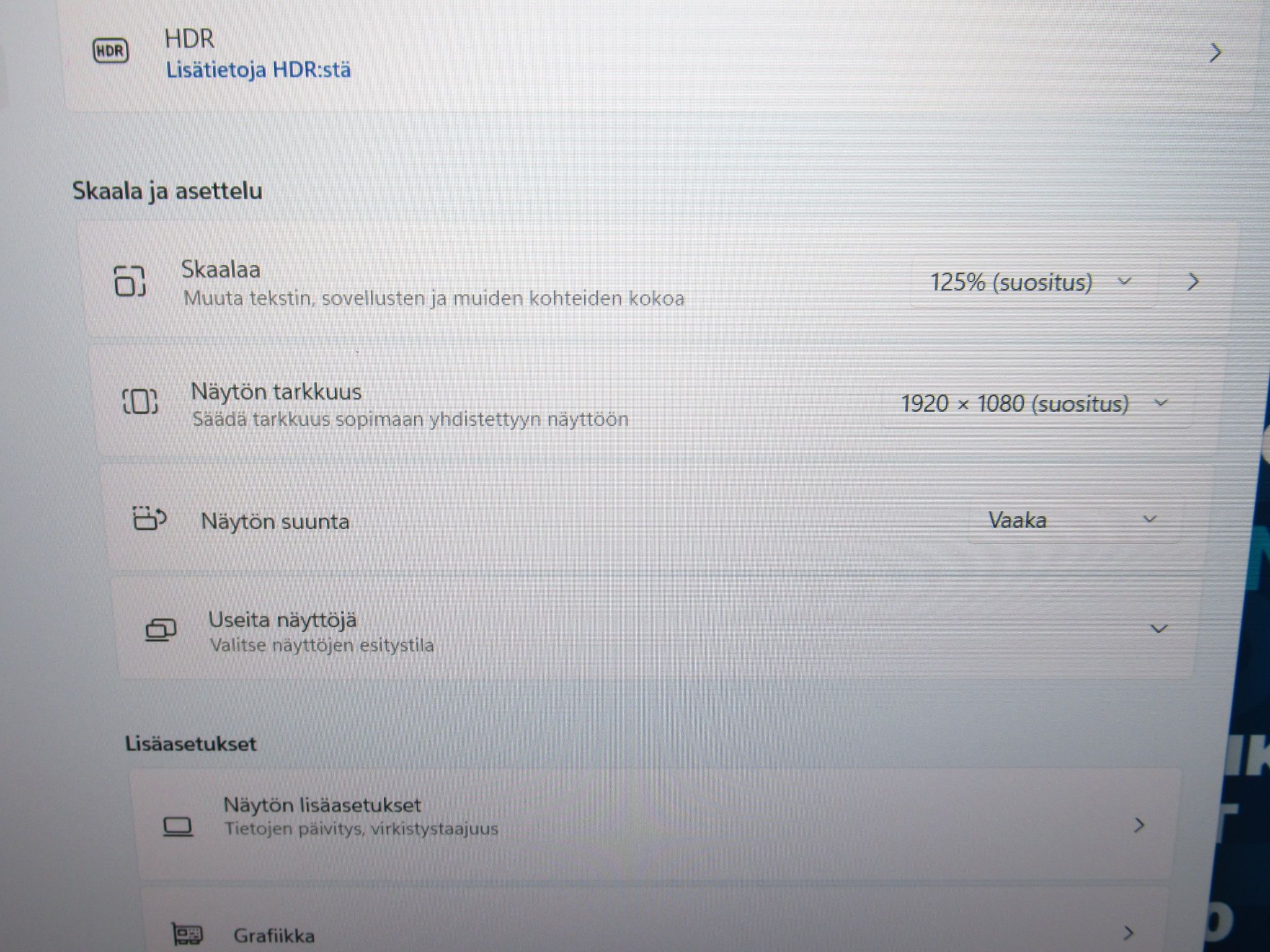
Task: Open the 1920 × 1080 resolution dropdown
Action: click(1036, 403)
